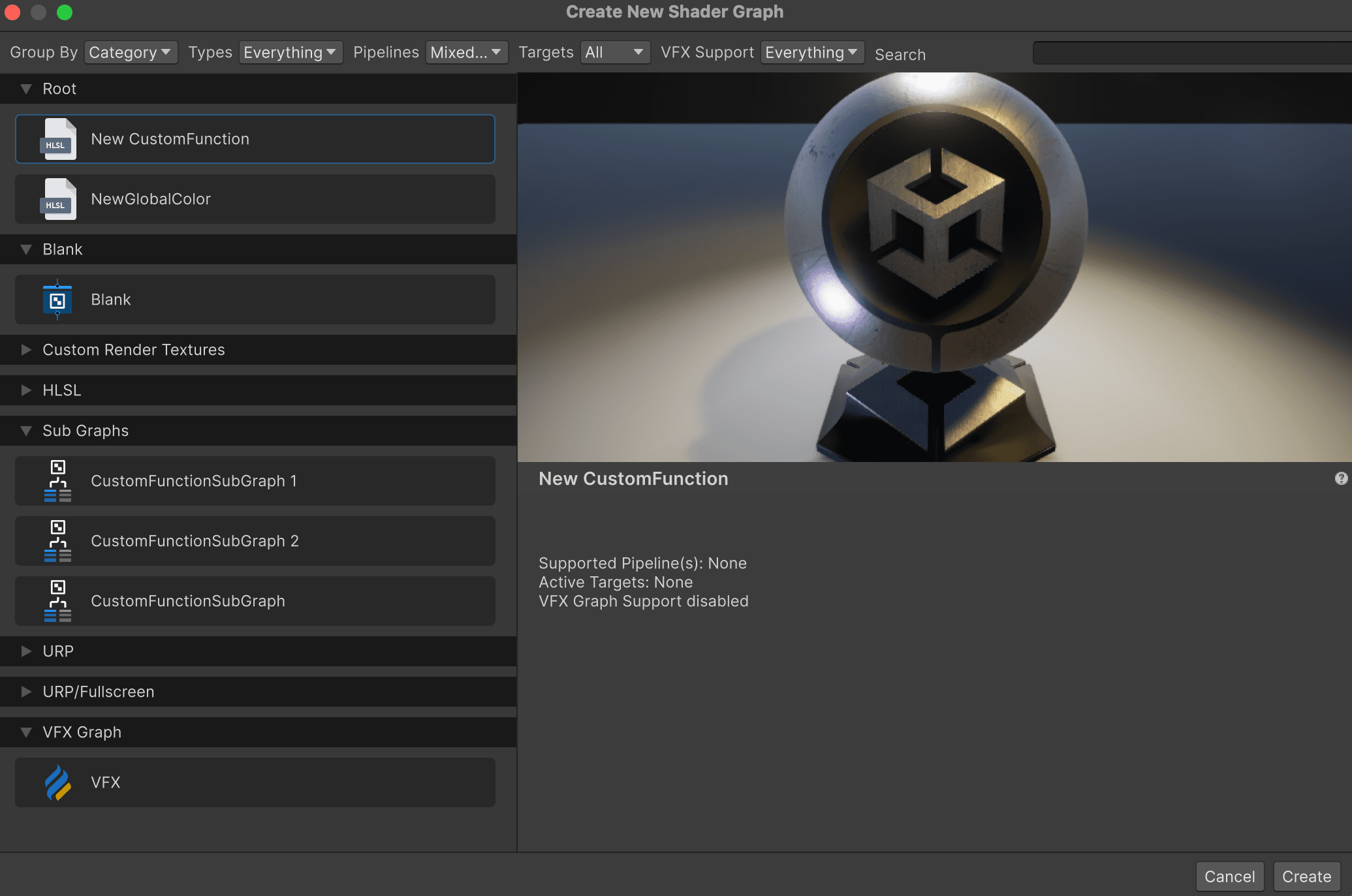Open the Pipelines Mixed dropdown
This screenshot has width=1352, height=896.
click(x=466, y=52)
